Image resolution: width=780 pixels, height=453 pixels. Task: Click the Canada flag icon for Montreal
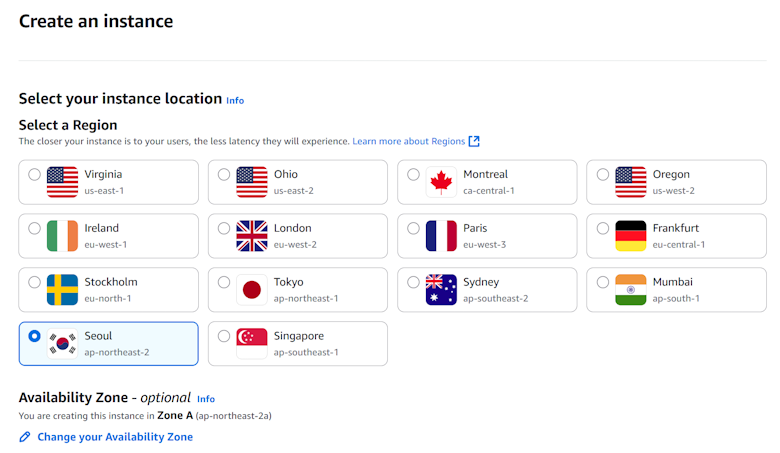[441, 181]
